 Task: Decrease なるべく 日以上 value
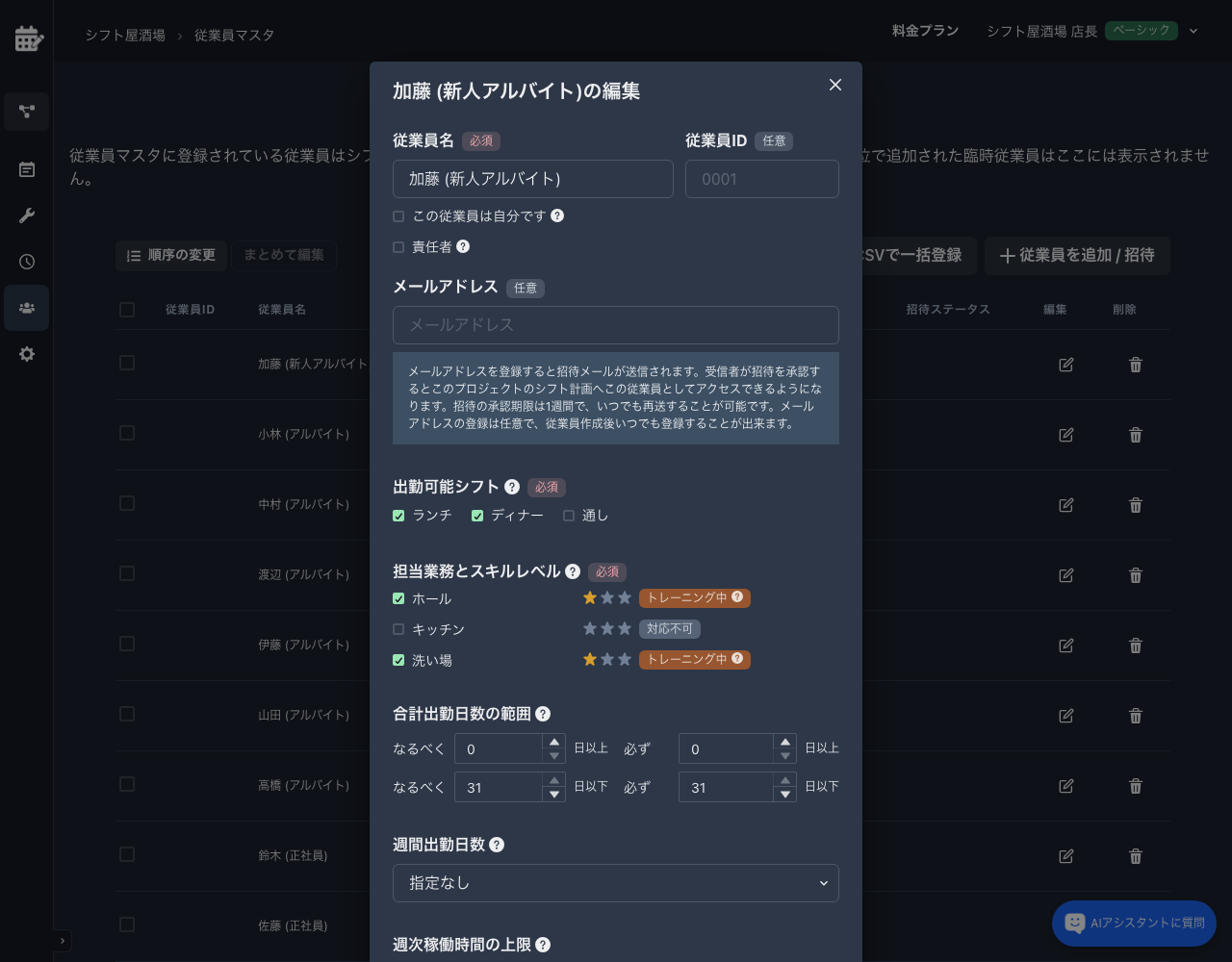pyautogui.click(x=553, y=756)
